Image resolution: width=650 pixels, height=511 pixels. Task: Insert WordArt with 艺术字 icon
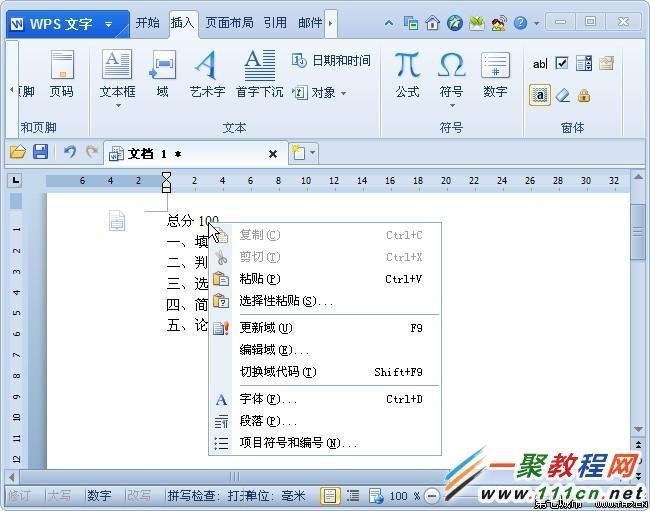point(207,74)
